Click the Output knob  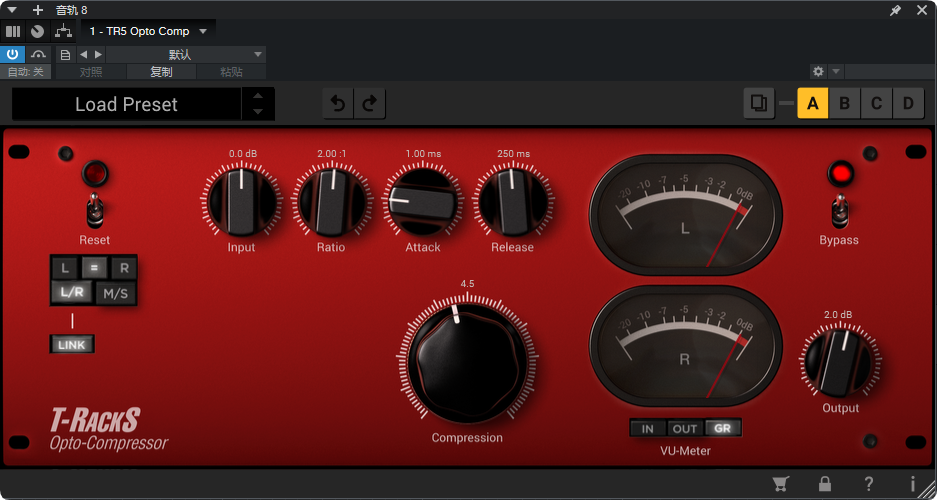[840, 363]
